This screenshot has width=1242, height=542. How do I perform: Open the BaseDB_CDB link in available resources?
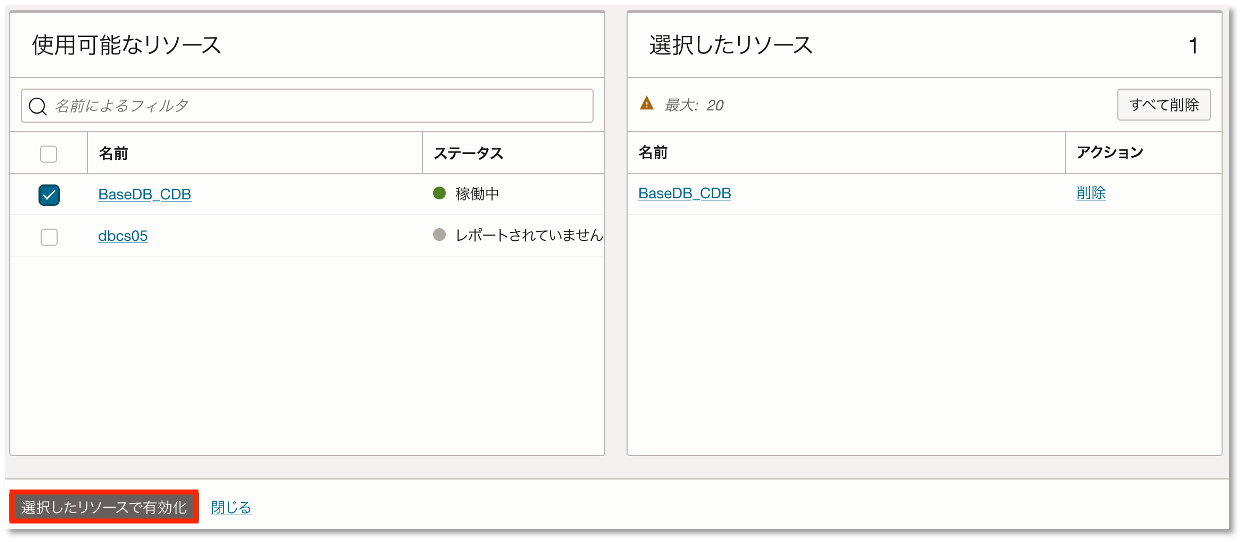[x=144, y=195]
